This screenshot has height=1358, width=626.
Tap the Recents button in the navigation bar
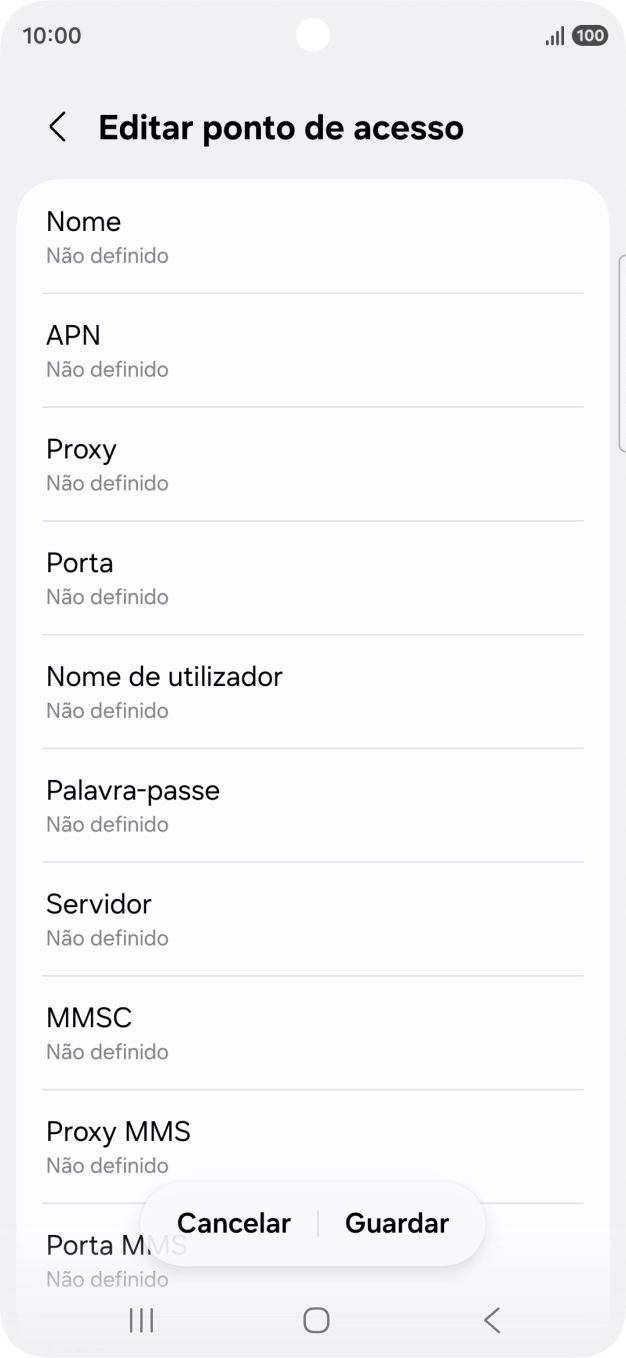[x=140, y=1320]
